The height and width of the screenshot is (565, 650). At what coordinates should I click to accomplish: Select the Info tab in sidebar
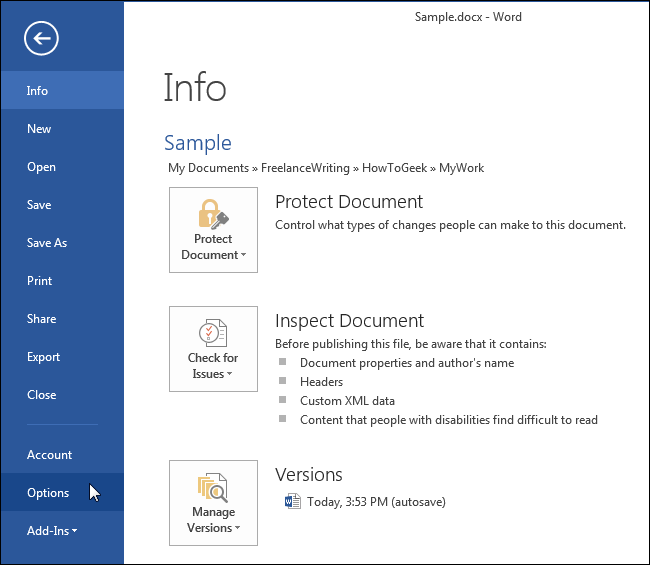tap(62, 90)
